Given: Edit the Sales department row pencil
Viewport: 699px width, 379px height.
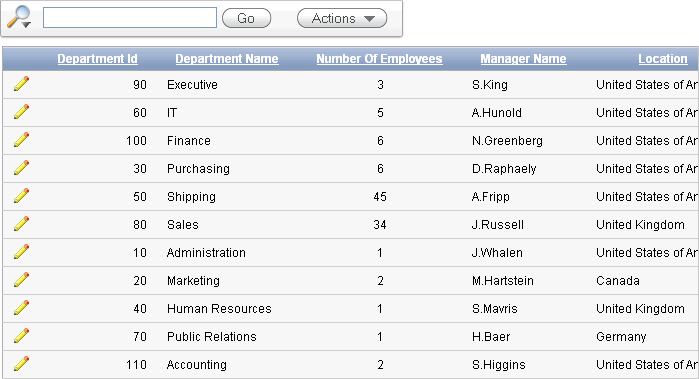Looking at the screenshot, I should pos(21,224).
